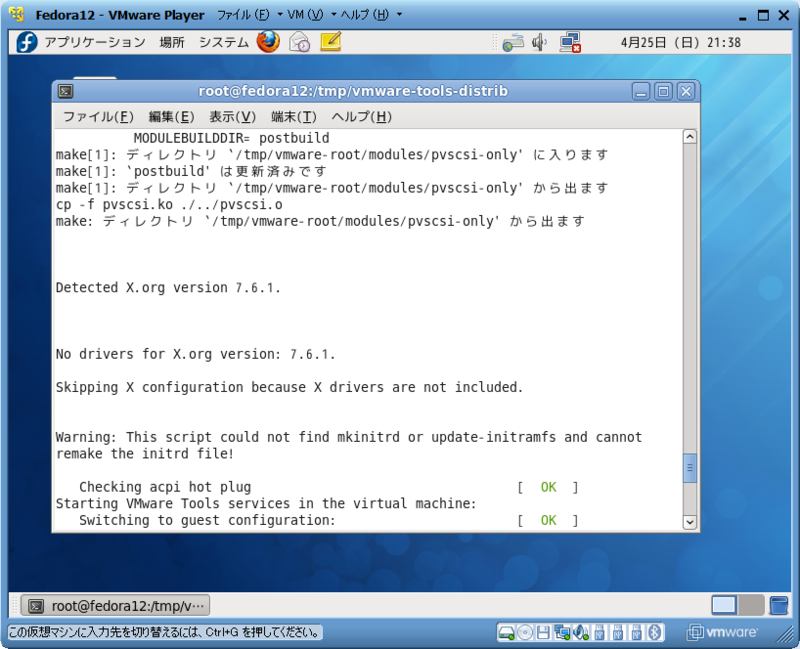Click the Ctrl+G hint in the VMware status bar

pos(164,633)
